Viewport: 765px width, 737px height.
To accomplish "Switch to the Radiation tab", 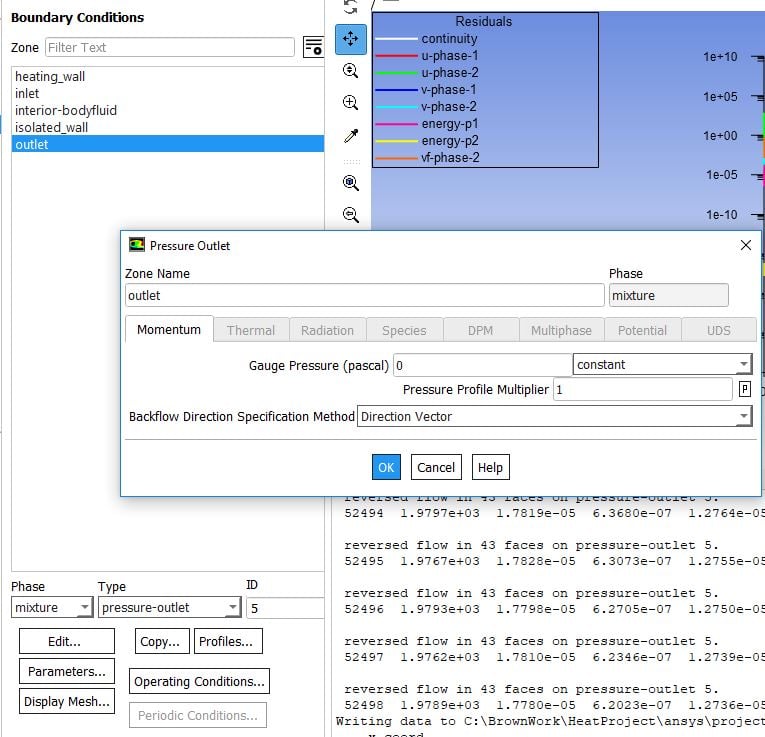I will [x=327, y=331].
